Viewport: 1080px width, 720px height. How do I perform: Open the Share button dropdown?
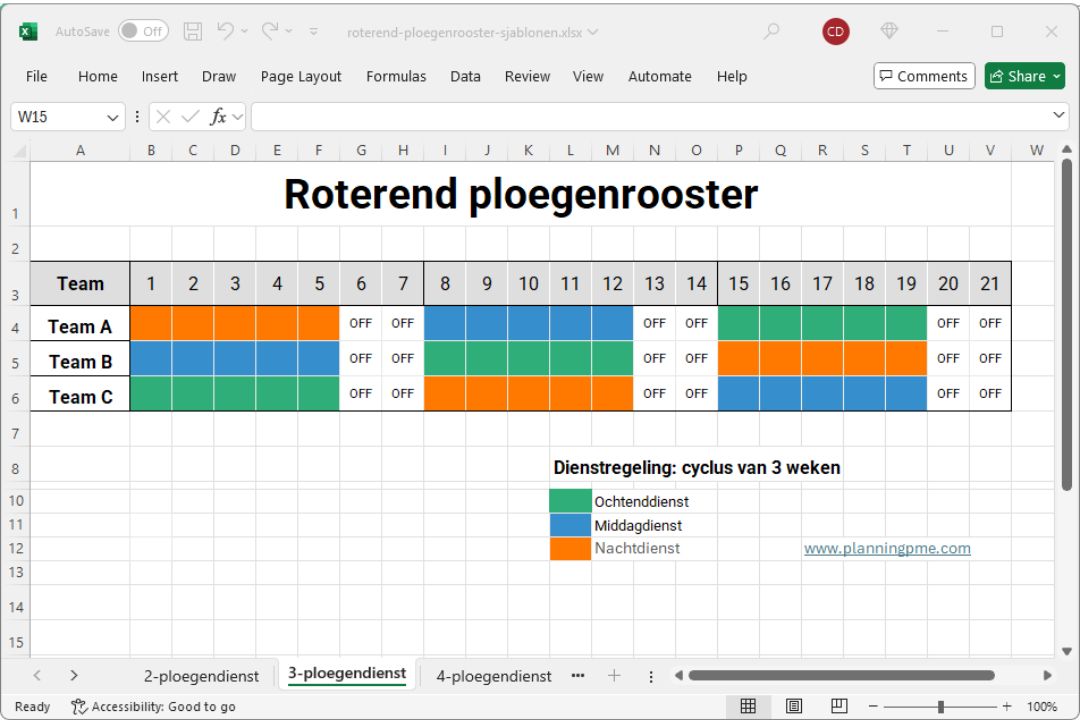click(1057, 76)
